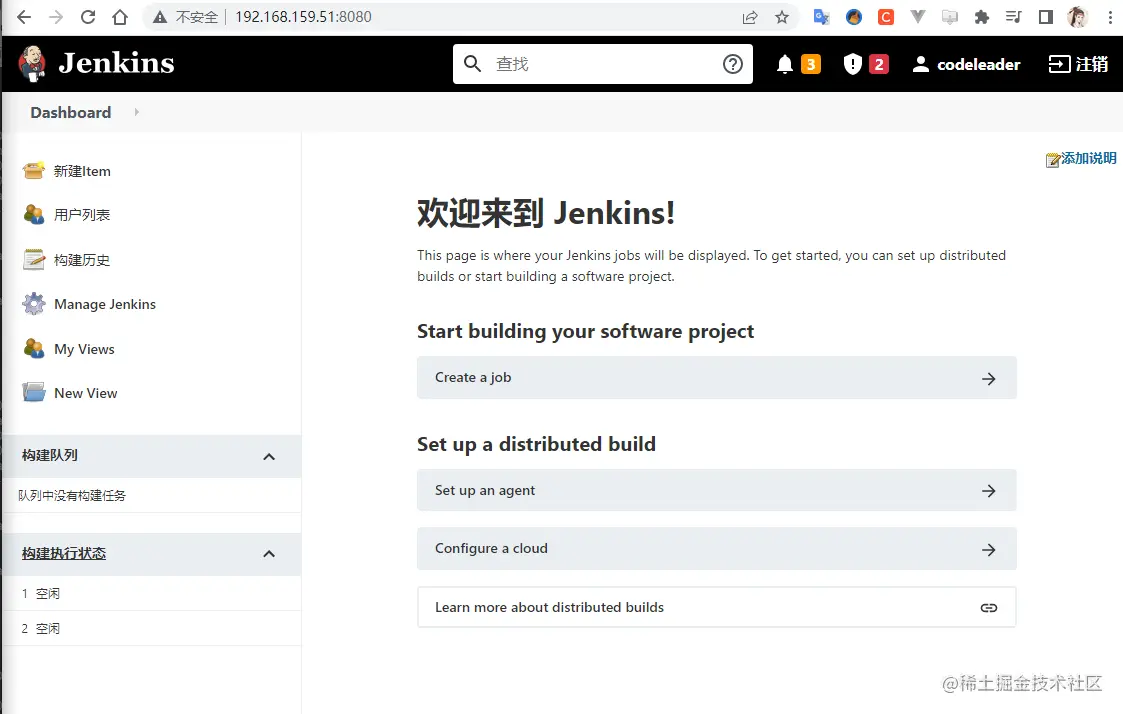Open notifications bell icon

pyautogui.click(x=785, y=64)
